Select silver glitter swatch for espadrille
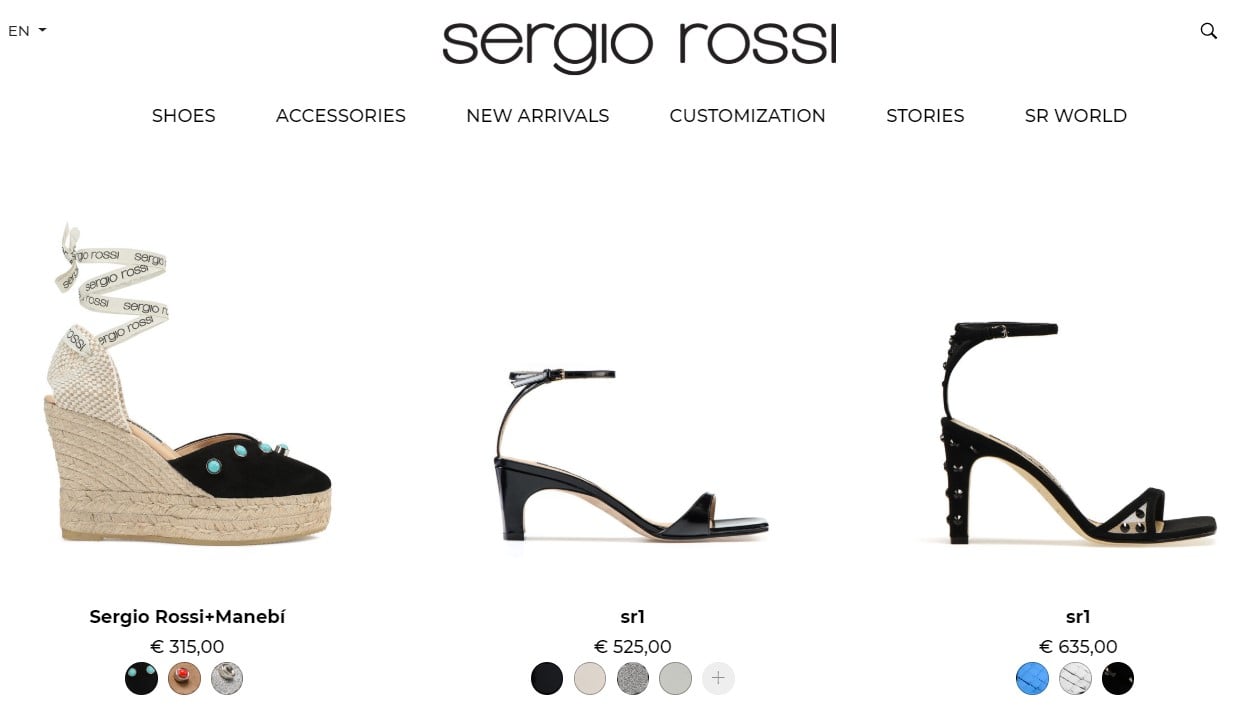The image size is (1238, 718). coord(227,678)
